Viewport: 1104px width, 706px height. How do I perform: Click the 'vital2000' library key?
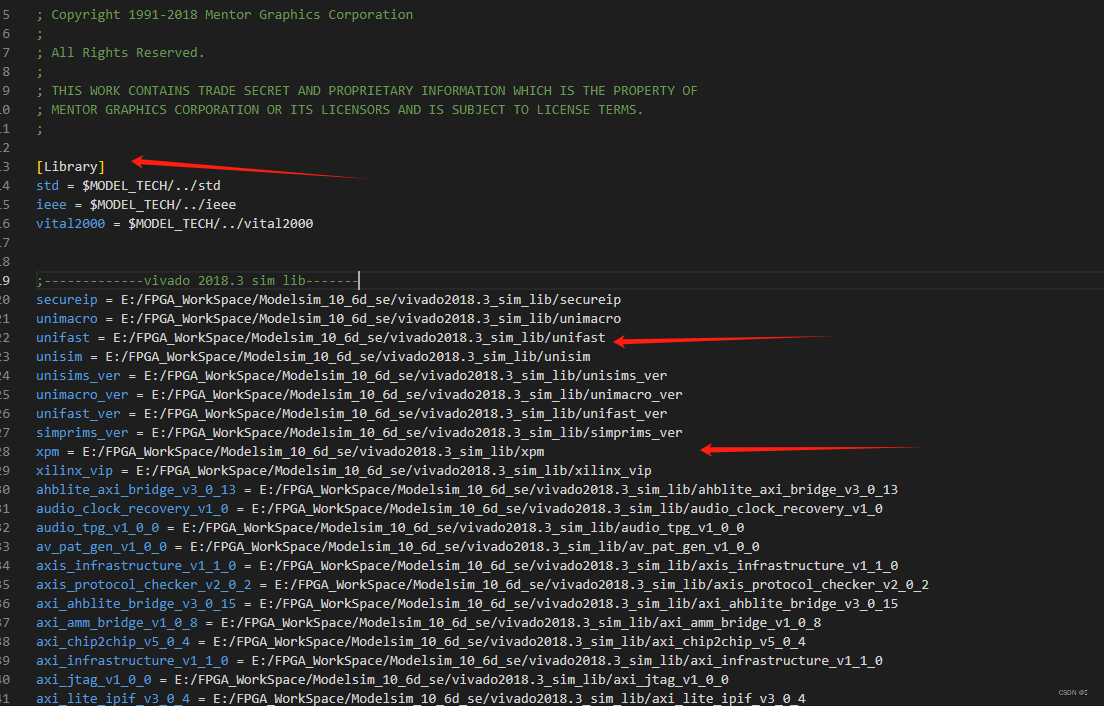point(70,224)
